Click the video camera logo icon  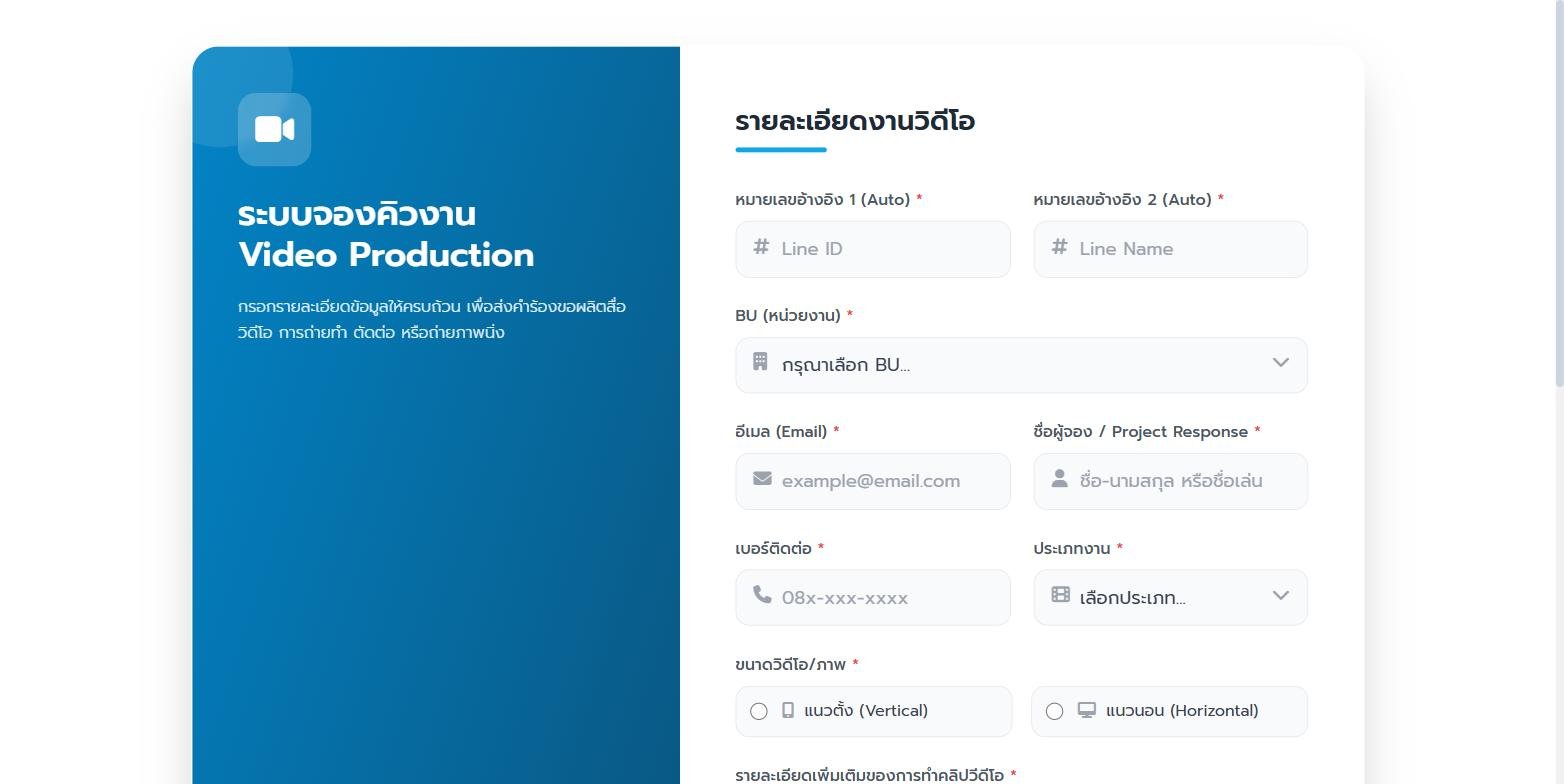point(274,129)
